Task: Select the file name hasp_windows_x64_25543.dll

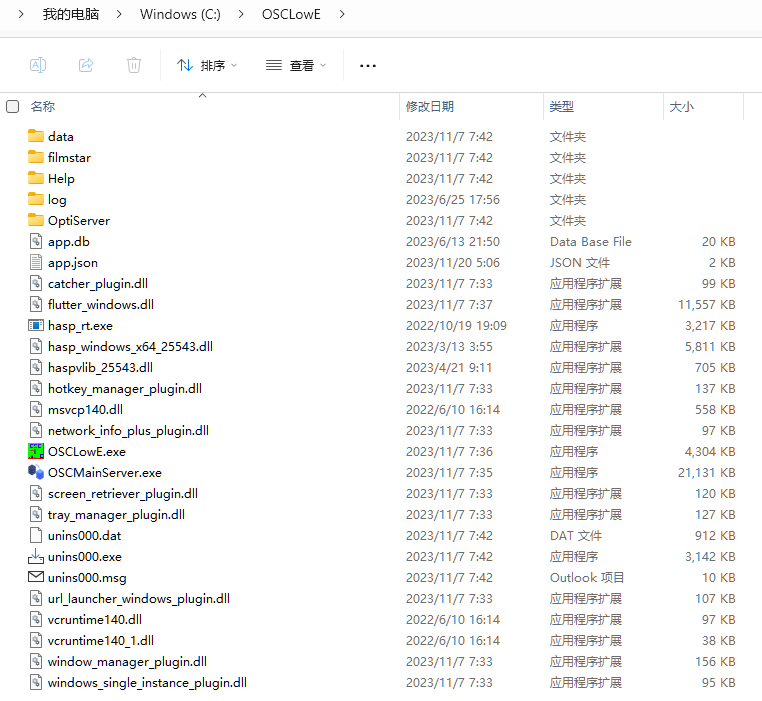Action: 130,347
